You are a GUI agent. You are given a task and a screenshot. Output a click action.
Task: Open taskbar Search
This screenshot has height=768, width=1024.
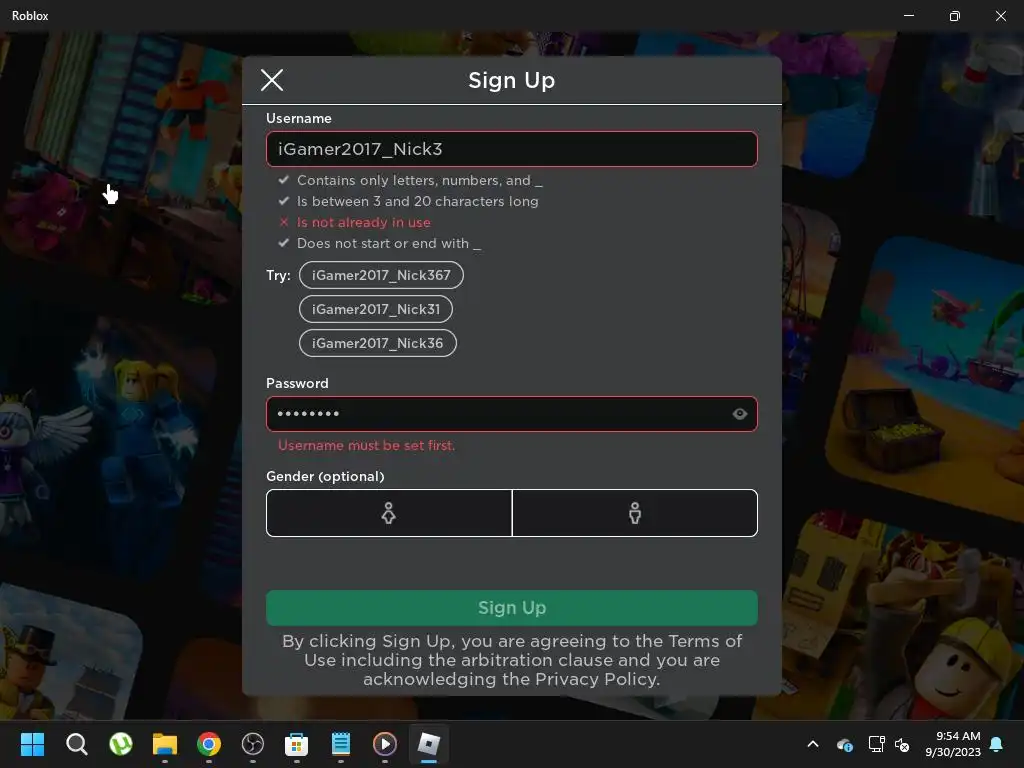(x=76, y=744)
